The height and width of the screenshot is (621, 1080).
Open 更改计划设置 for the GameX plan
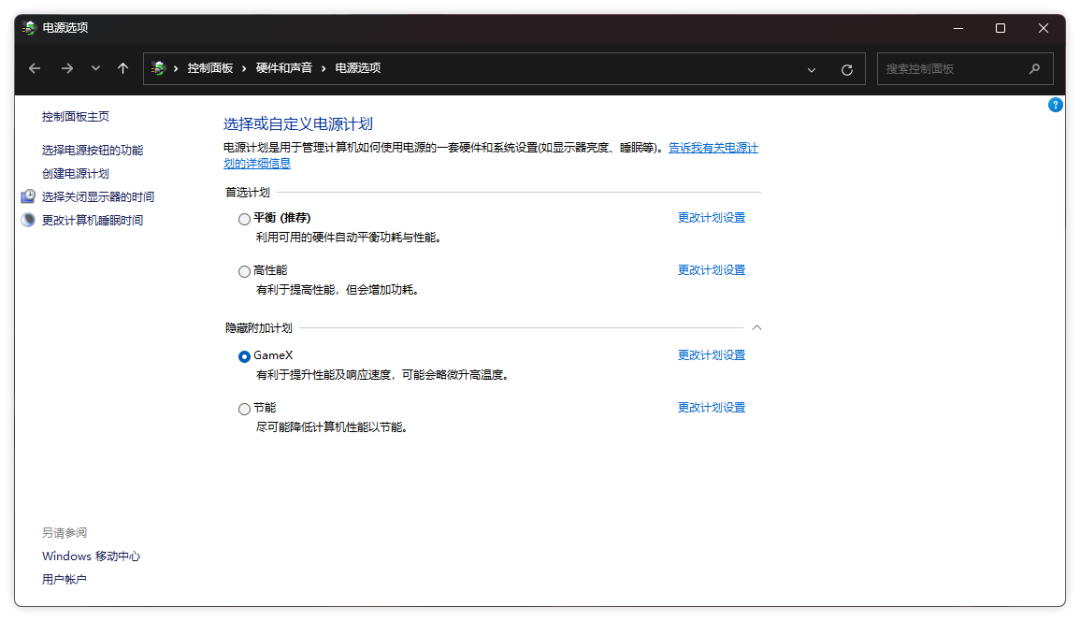[x=711, y=355]
